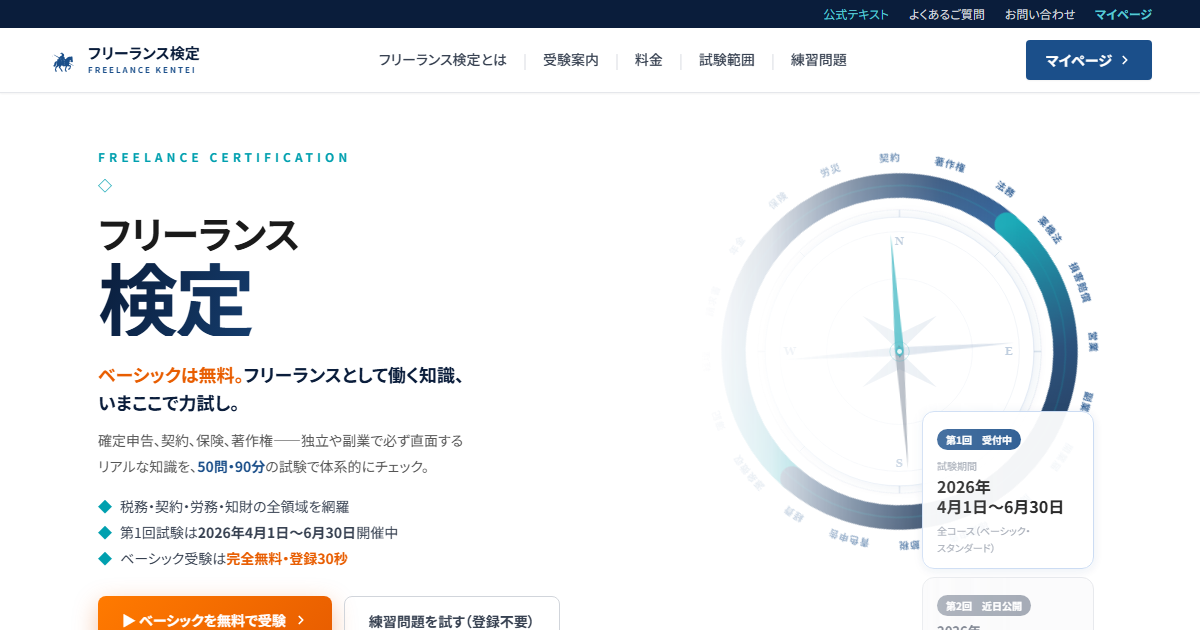Click the teal diamond bullet beside ベーシック受験は

tap(105, 558)
